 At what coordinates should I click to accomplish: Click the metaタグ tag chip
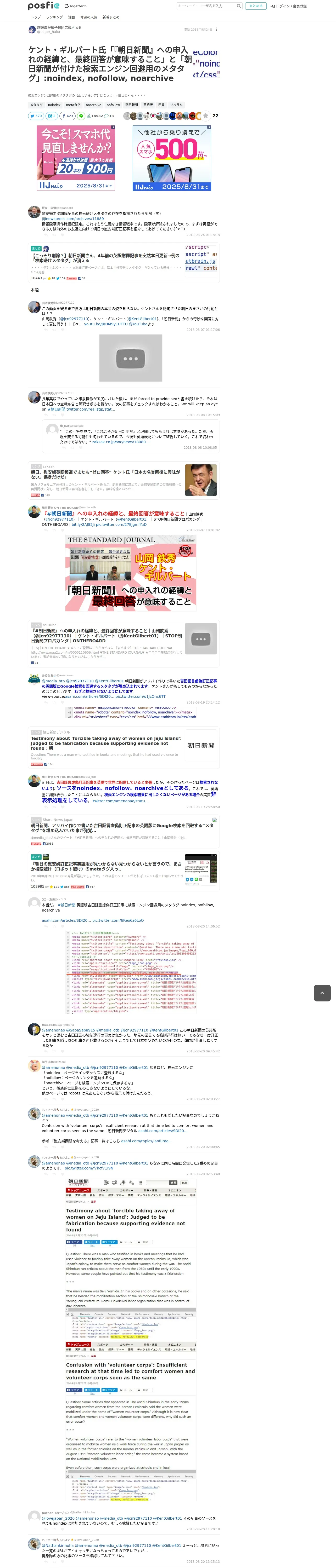coord(73,105)
